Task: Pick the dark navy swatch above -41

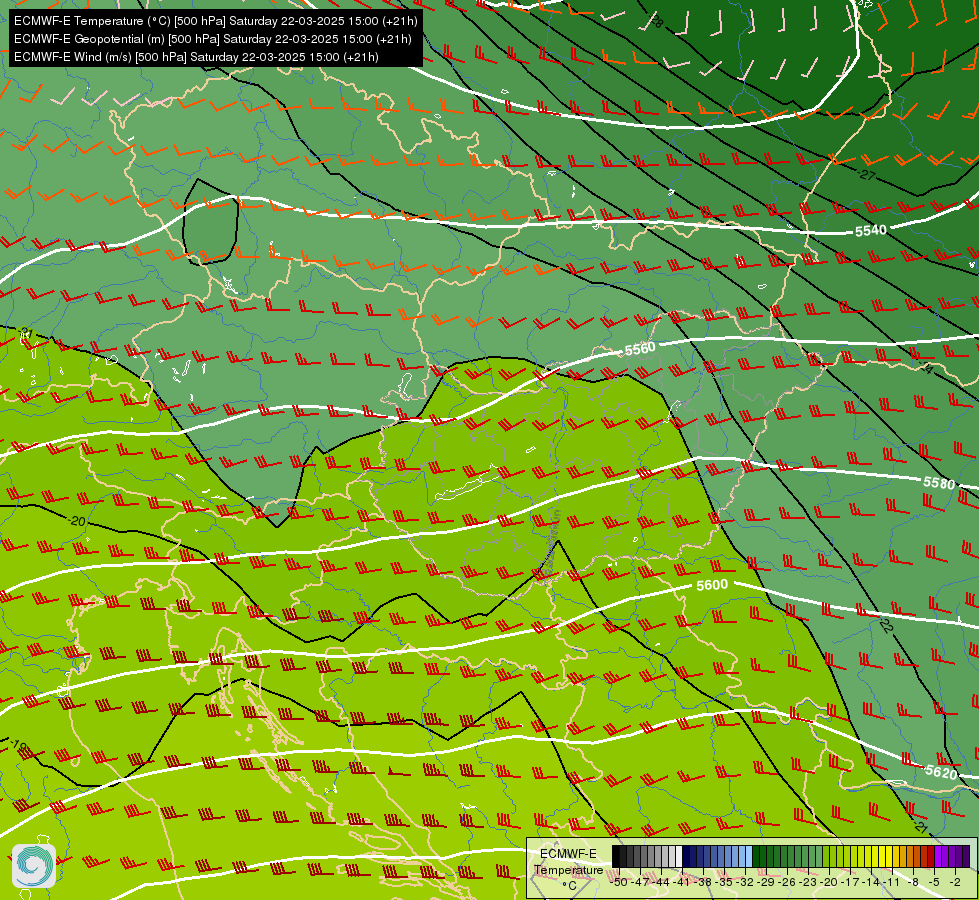Action: coord(686,856)
